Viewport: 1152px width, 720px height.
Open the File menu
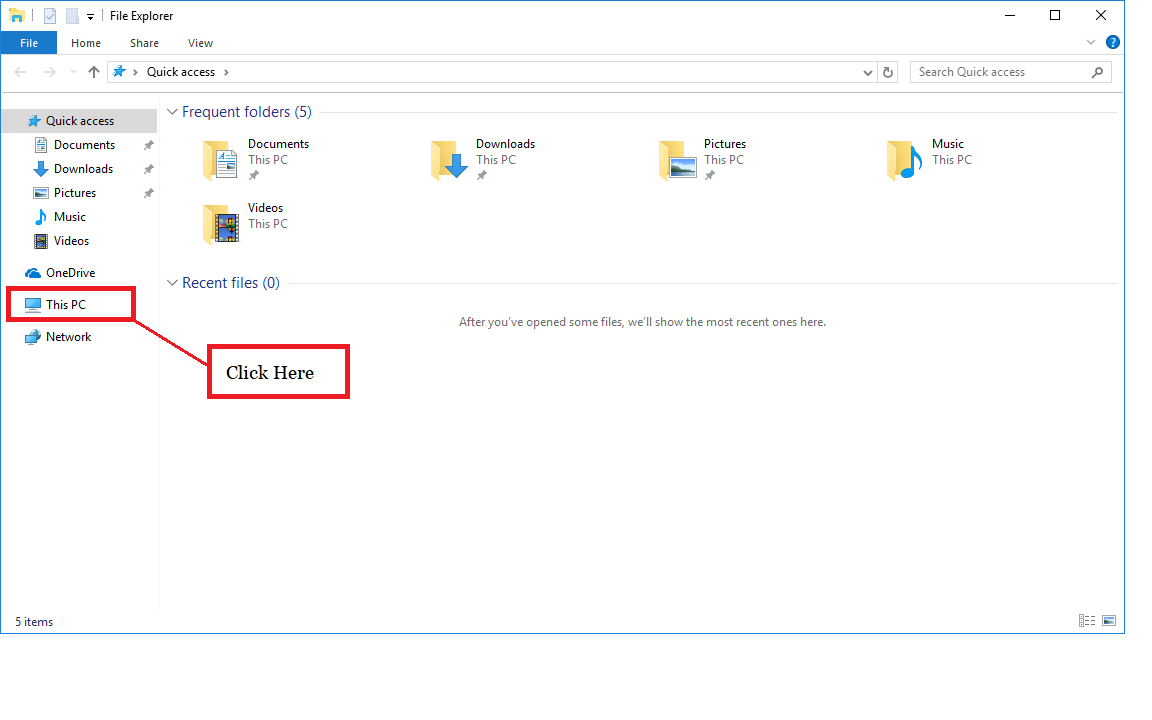(29, 43)
